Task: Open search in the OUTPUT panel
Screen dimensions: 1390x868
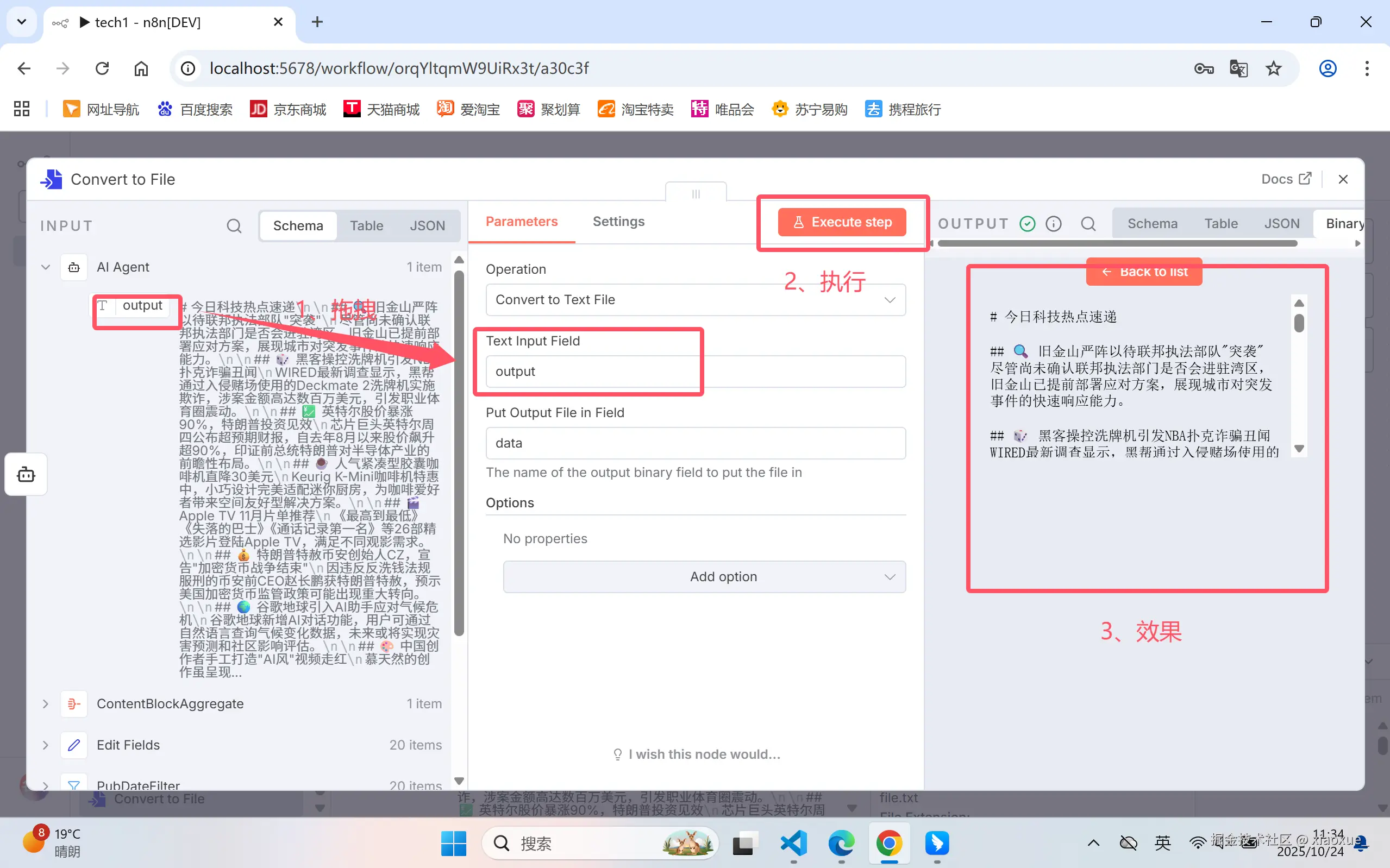Action: click(x=1088, y=224)
